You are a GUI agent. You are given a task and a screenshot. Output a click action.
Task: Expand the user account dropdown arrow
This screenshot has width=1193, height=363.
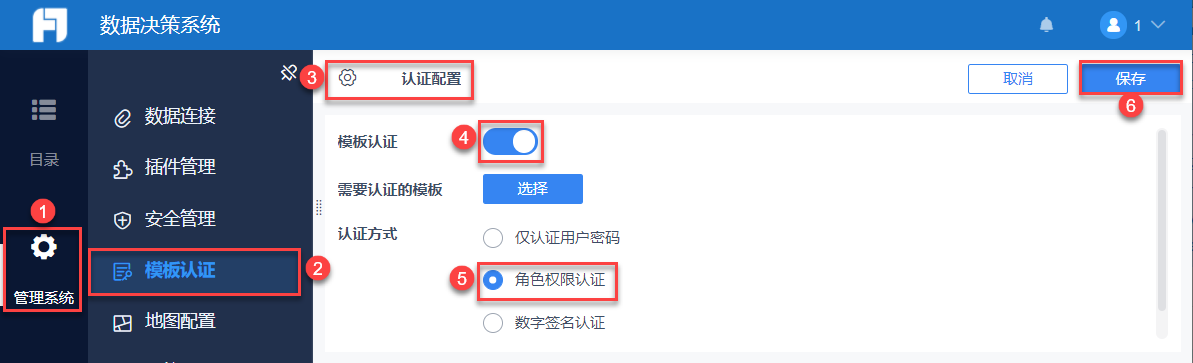[x=1158, y=25]
